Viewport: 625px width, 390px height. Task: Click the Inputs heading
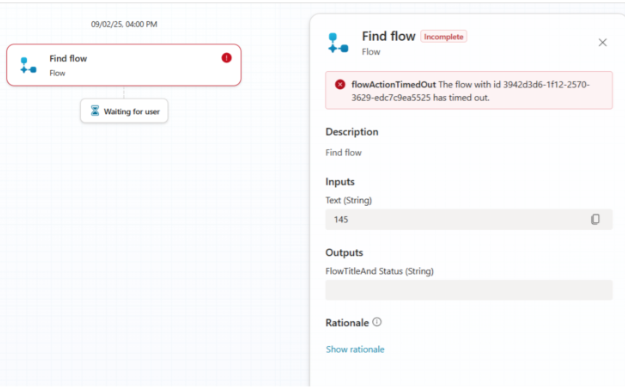[x=340, y=182]
